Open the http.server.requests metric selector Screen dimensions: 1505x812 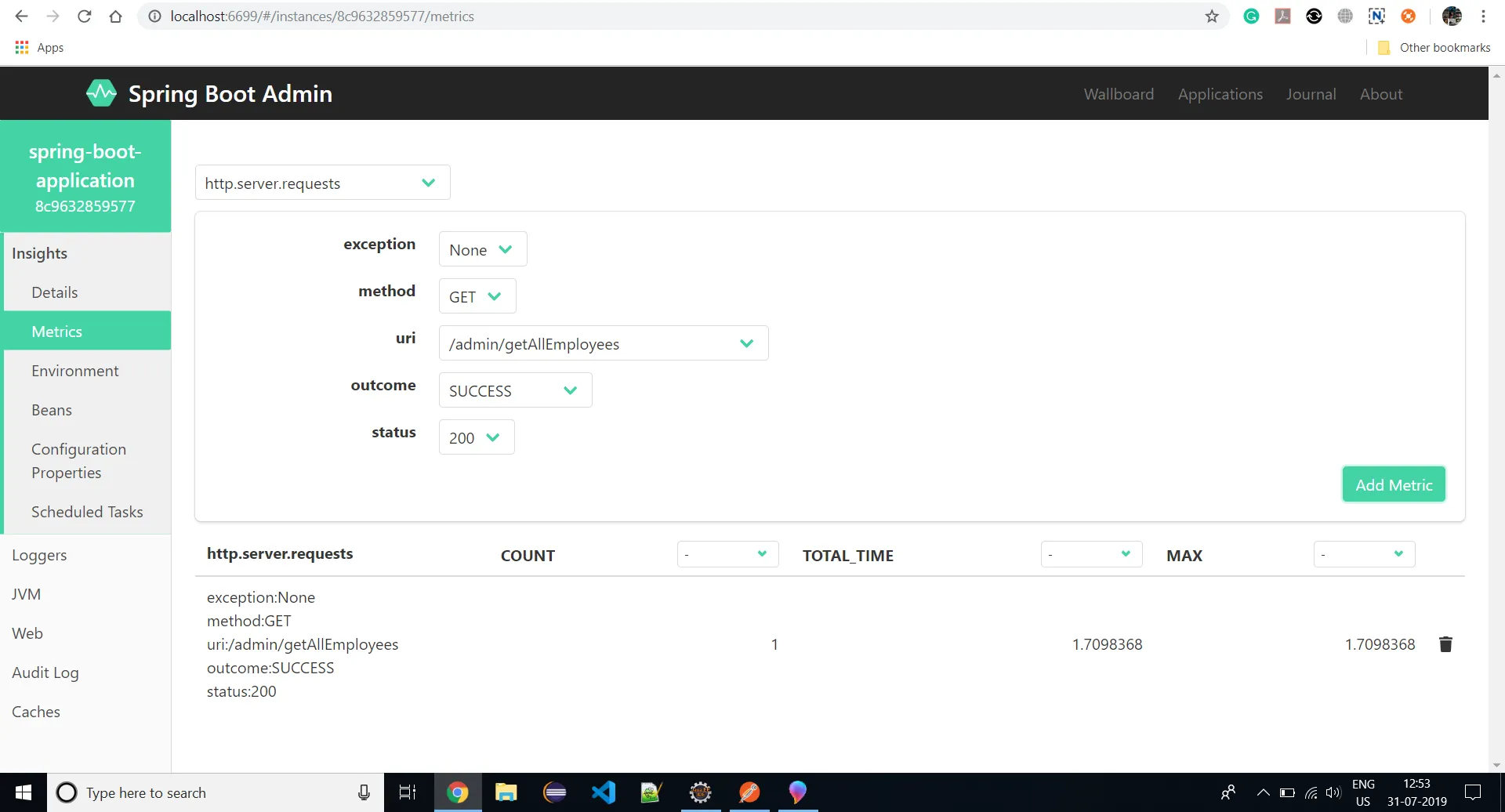pos(322,183)
